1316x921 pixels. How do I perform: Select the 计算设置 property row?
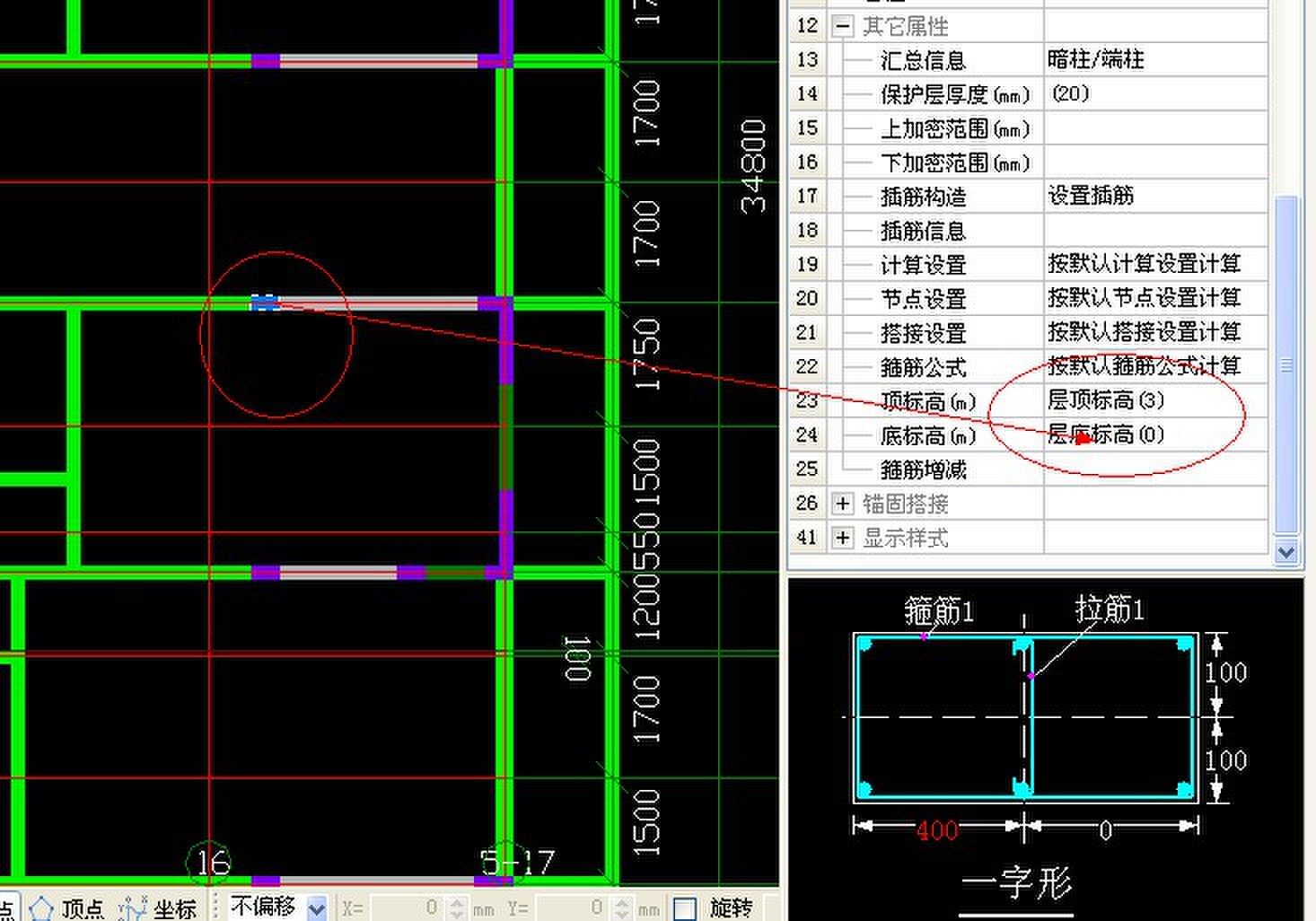(1028, 265)
